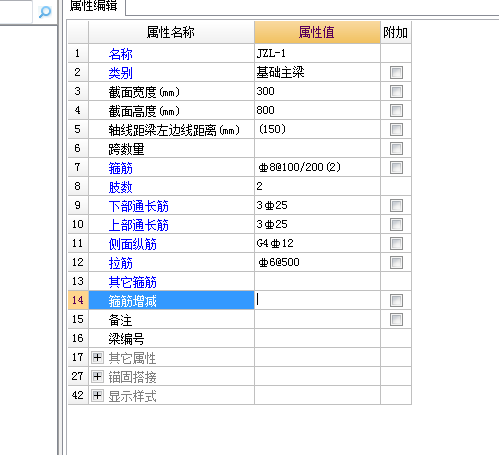The image size is (499, 455).
Task: Toggle the 附加 checkbox for 跨数量
Action: [x=396, y=148]
